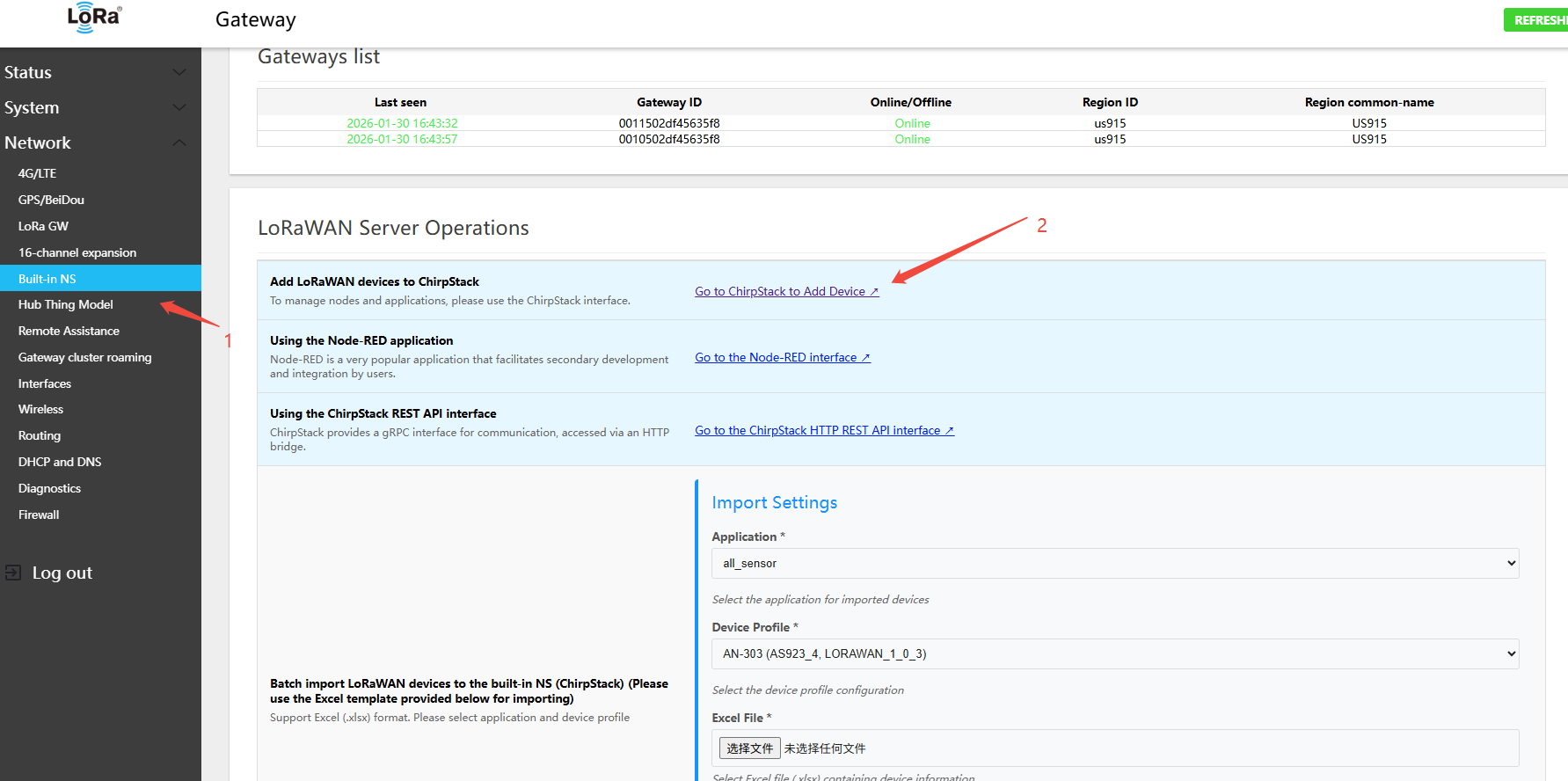The image size is (1568, 781).
Task: Open the Node-RED interface link
Action: point(782,357)
